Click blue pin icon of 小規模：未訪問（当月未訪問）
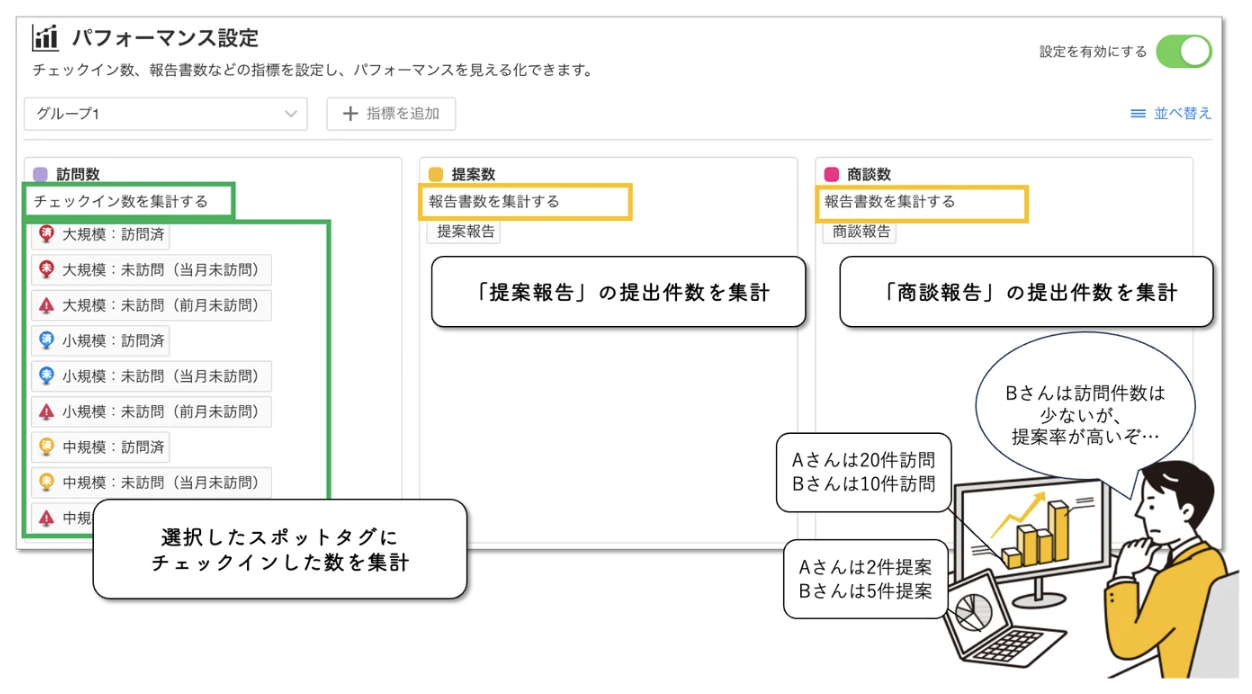 coord(46,376)
